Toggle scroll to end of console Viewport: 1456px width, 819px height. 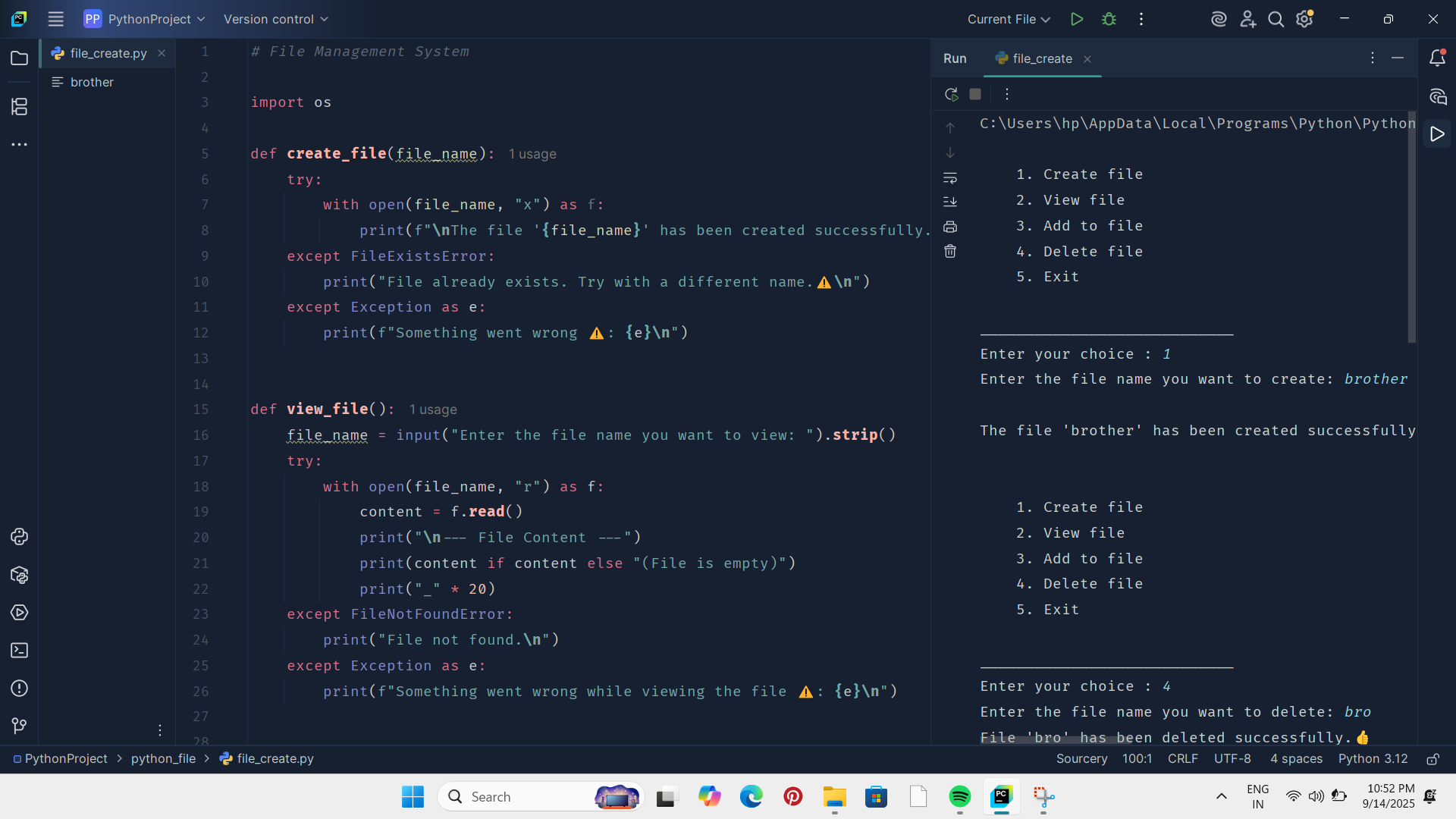(950, 202)
